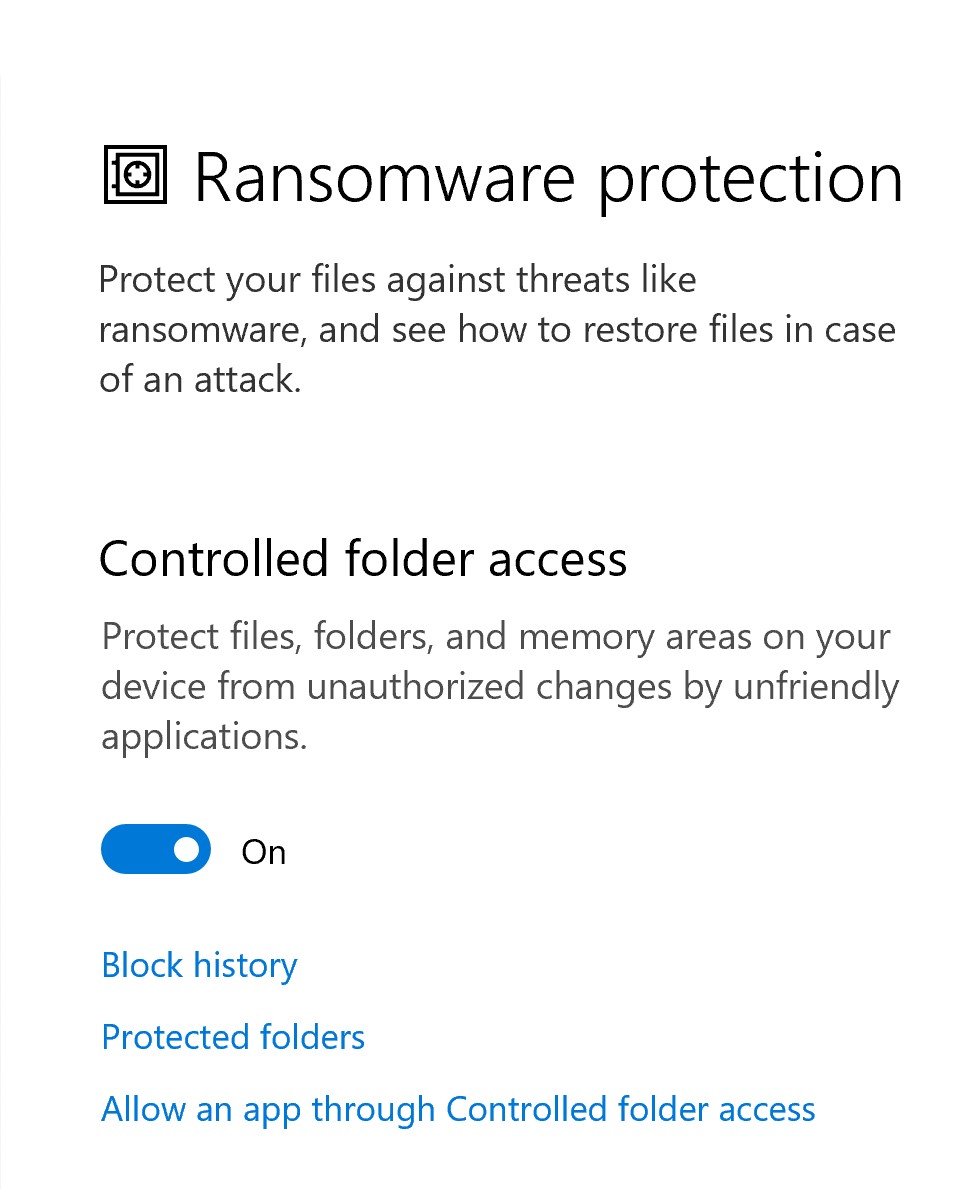961x1189 pixels.
Task: Open the Protected folders link
Action: [233, 1038]
